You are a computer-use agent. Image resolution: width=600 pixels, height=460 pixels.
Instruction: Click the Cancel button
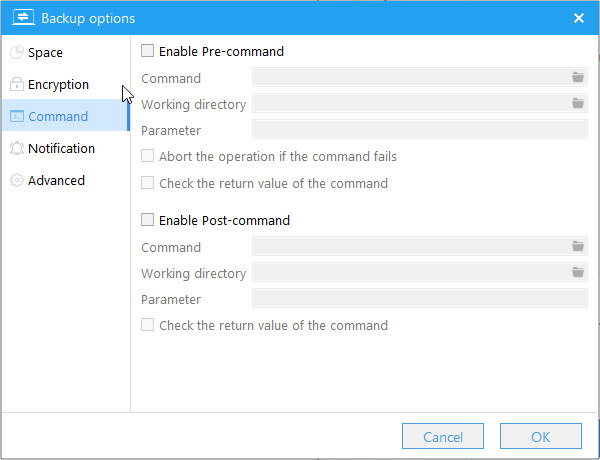point(442,437)
